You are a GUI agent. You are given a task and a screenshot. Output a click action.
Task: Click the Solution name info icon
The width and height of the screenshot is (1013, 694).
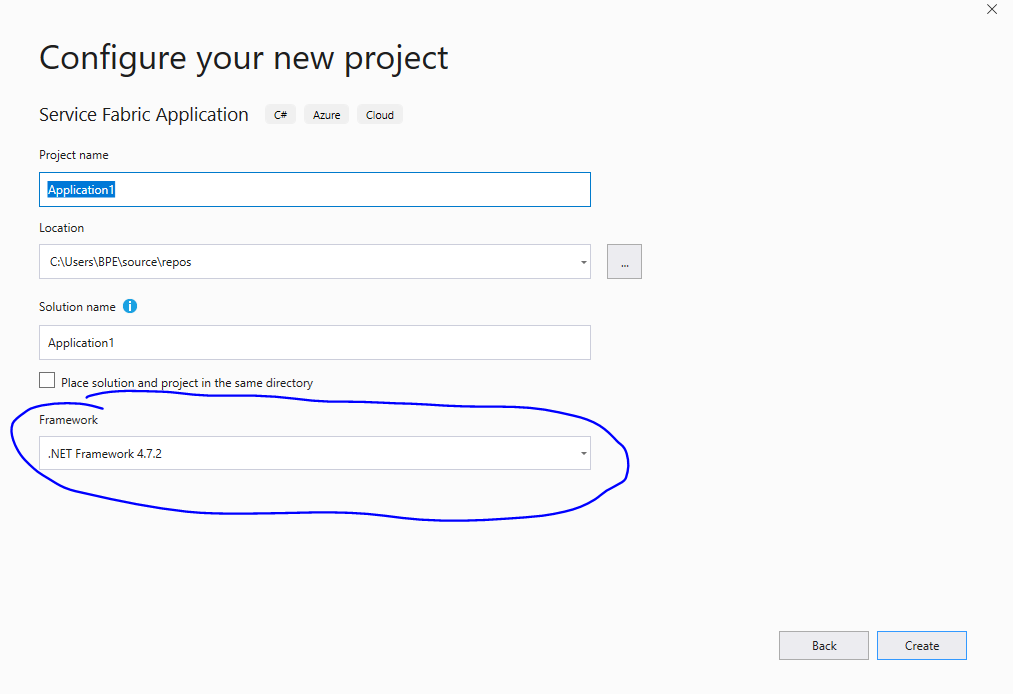coord(129,306)
